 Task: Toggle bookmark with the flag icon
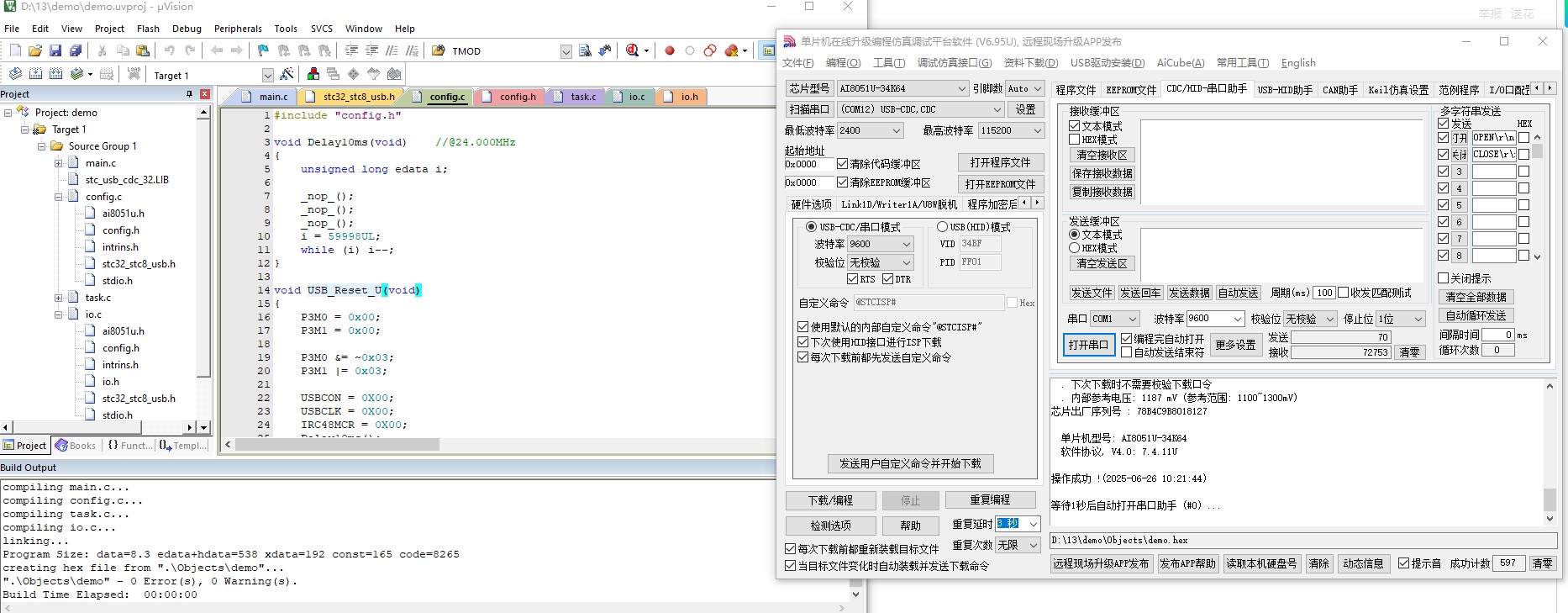[x=263, y=50]
